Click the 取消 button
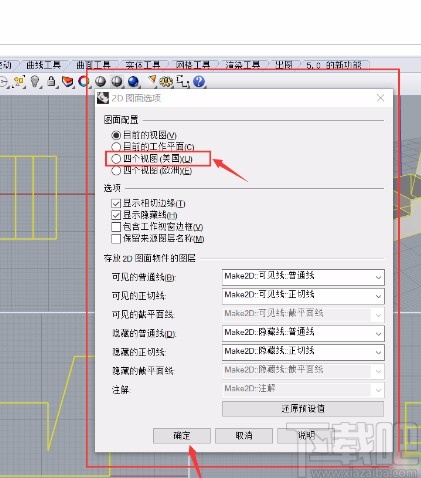421x478 pixels. point(244,436)
